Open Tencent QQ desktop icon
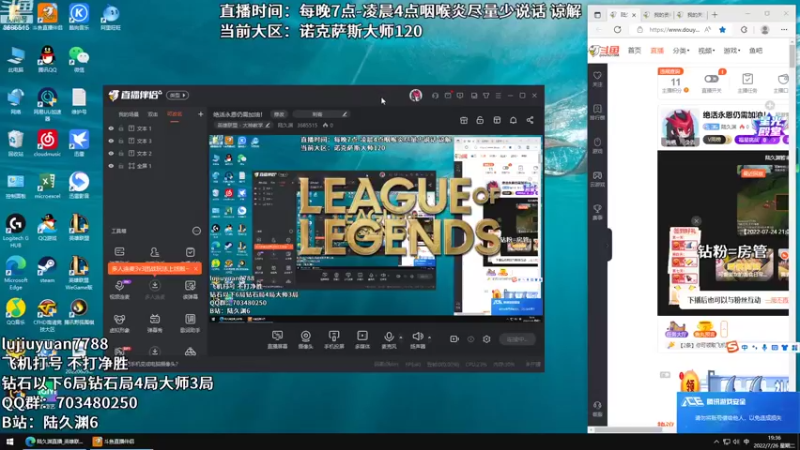800x450 pixels. (47, 60)
